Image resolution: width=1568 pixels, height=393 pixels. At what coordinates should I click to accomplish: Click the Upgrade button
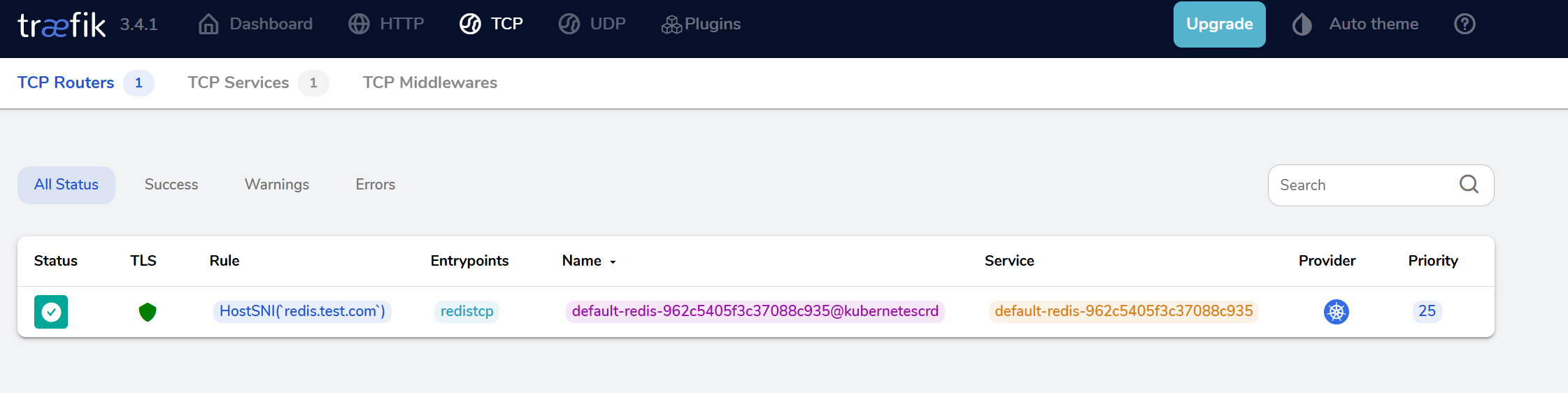point(1219,24)
